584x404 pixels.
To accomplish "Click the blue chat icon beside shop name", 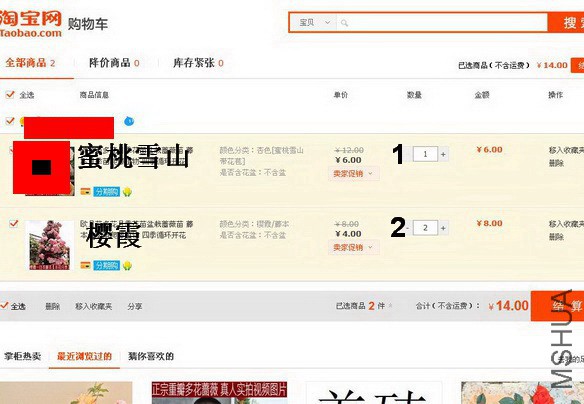I will point(129,121).
